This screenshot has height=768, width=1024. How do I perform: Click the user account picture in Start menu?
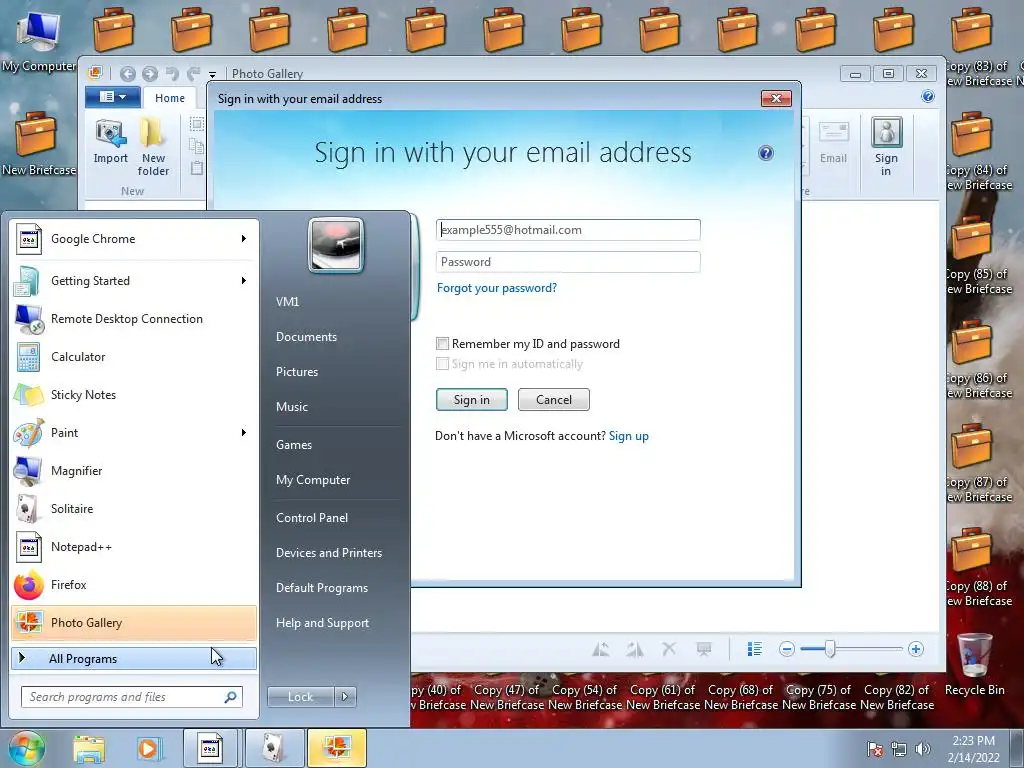click(336, 245)
